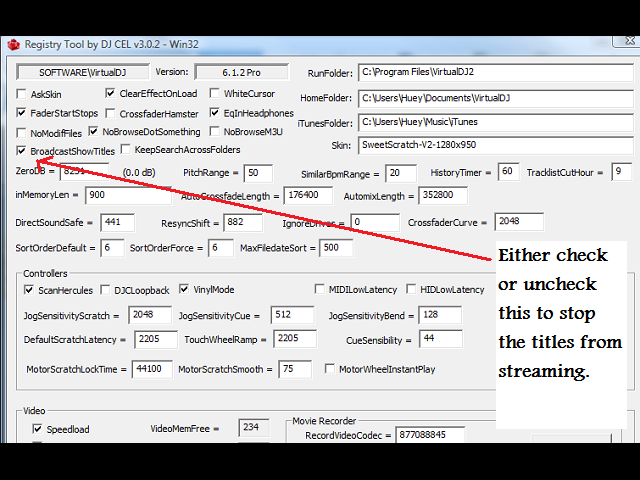Edit JogSensitivityBend value 128
Viewport: 640px width, 480px height.
440,315
